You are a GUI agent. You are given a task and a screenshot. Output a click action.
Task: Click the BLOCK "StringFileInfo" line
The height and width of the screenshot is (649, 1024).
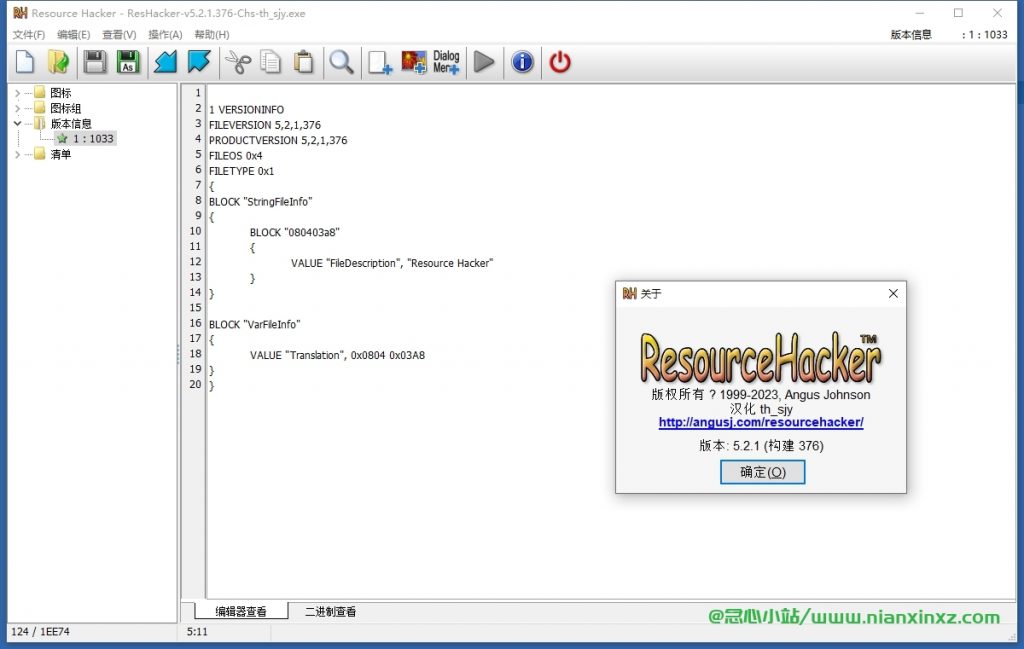coord(261,202)
